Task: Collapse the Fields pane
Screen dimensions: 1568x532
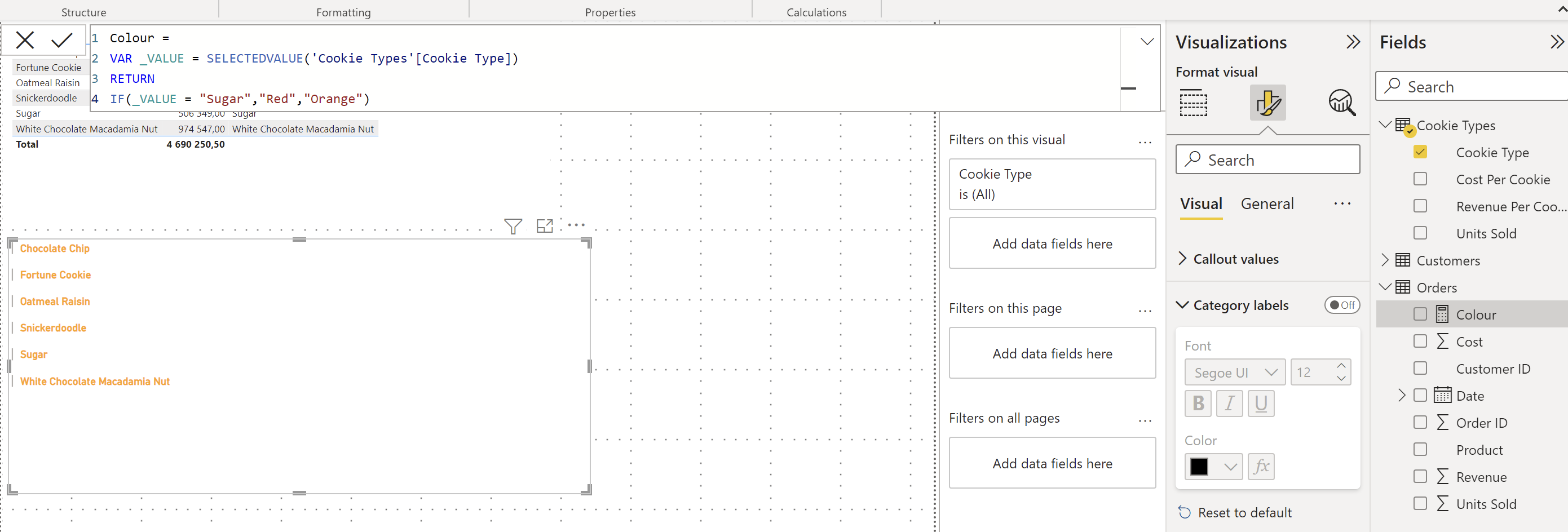Action: [x=1556, y=42]
